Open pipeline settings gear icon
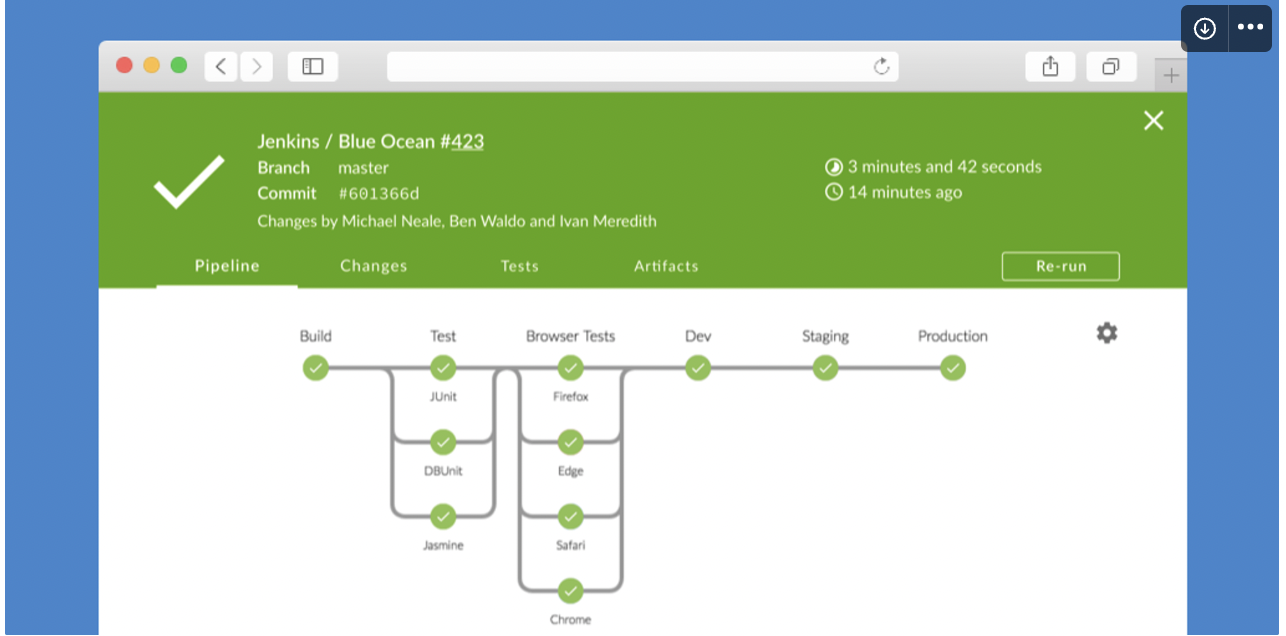The image size is (1286, 636). click(1107, 333)
